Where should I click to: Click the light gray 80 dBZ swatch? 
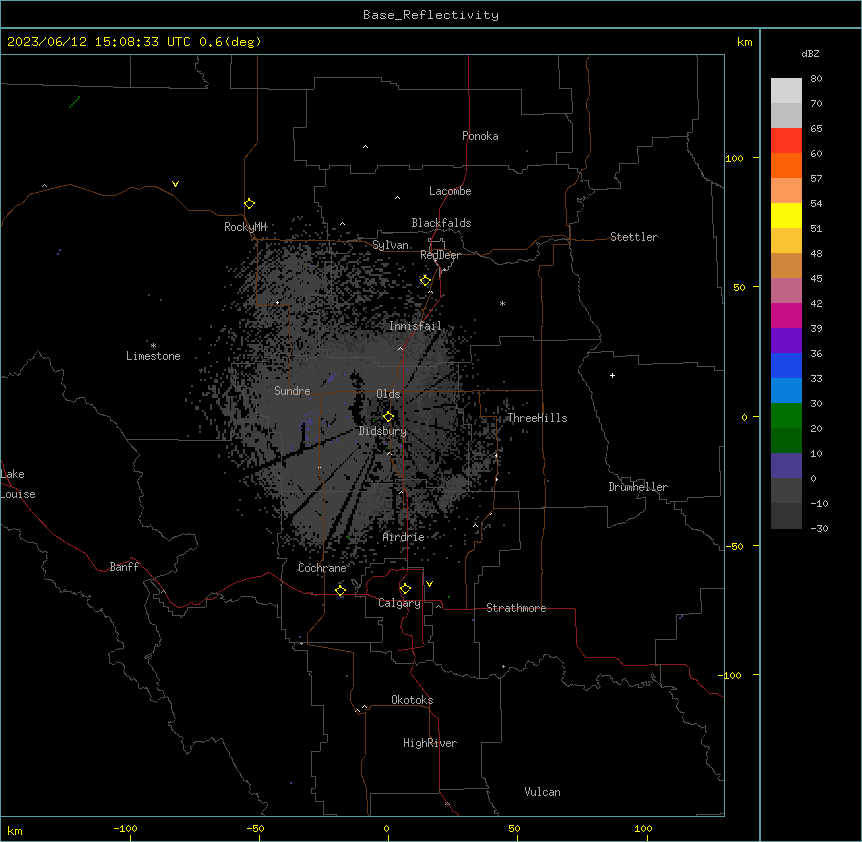[x=786, y=90]
